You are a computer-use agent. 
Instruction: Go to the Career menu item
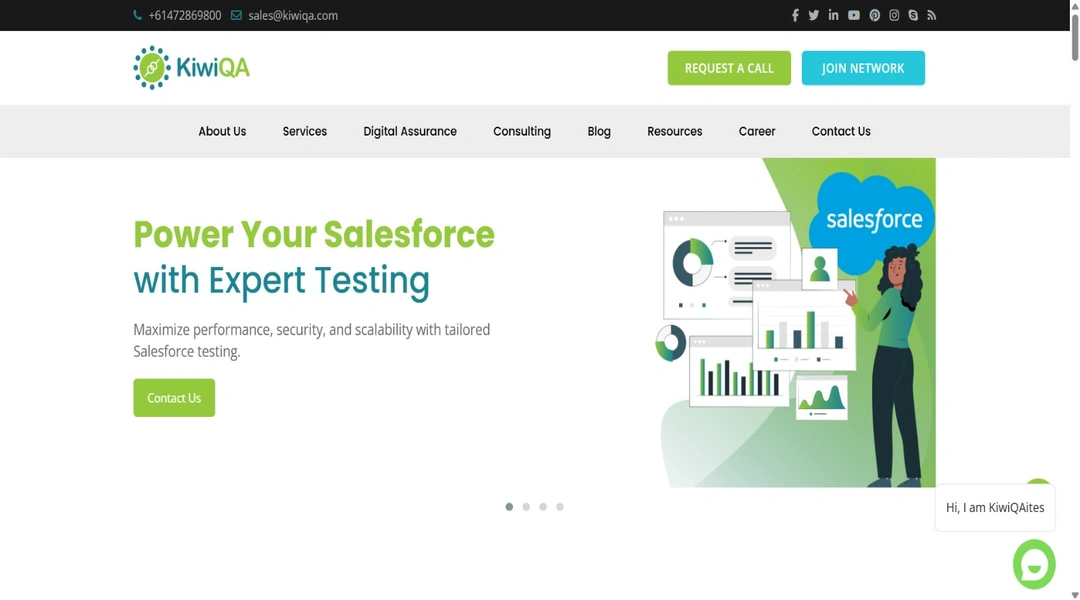pos(757,131)
